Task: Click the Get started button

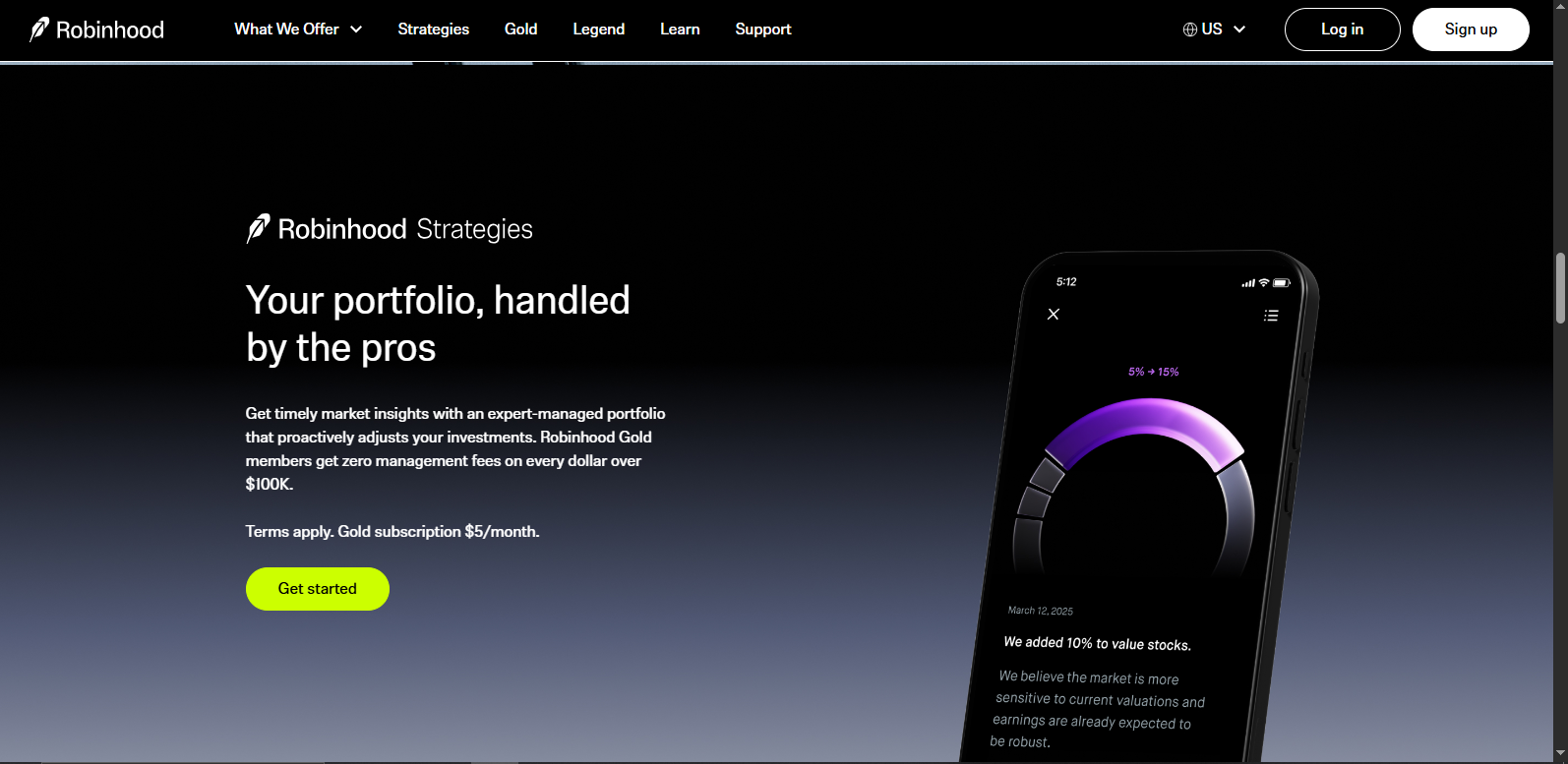Action: pos(318,589)
